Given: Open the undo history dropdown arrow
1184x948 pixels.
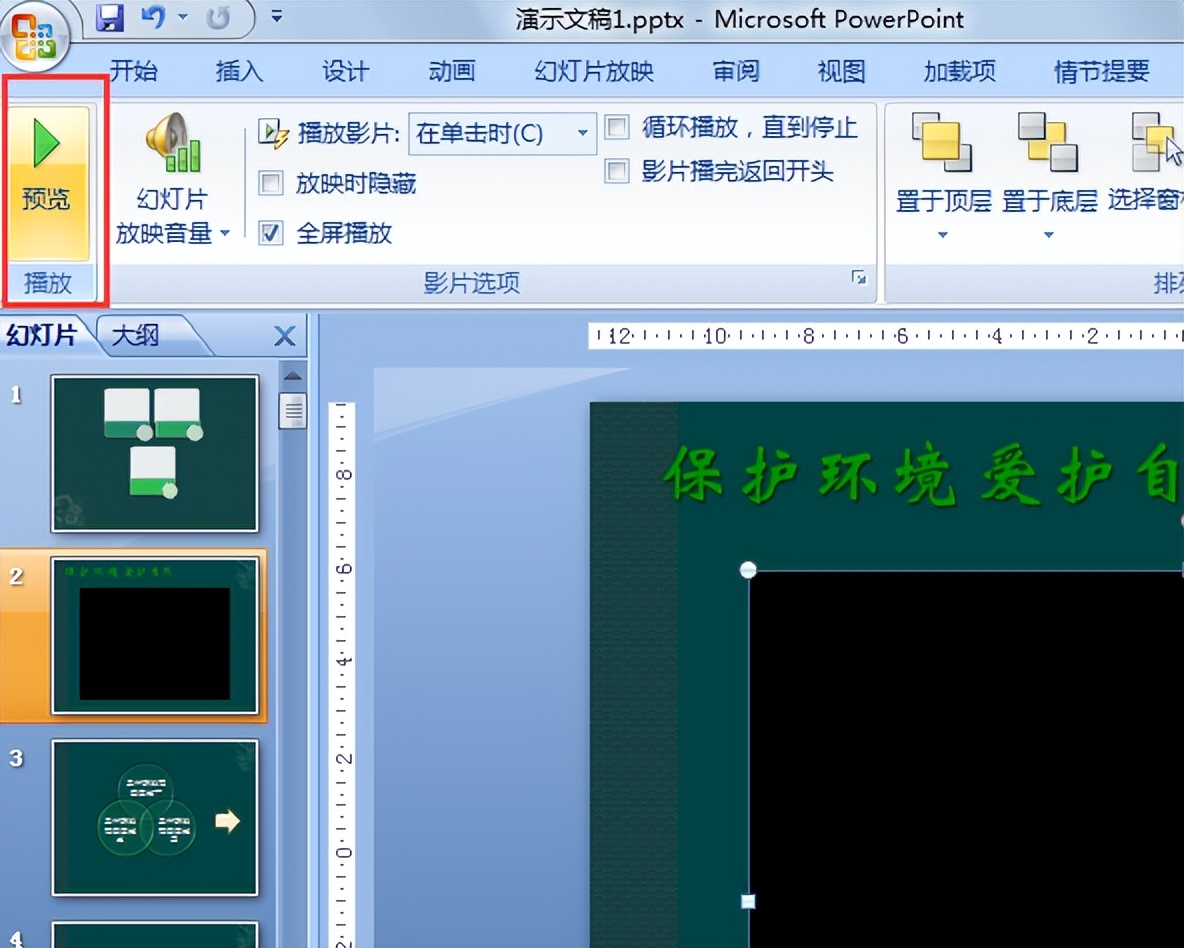Looking at the screenshot, I should tap(183, 17).
